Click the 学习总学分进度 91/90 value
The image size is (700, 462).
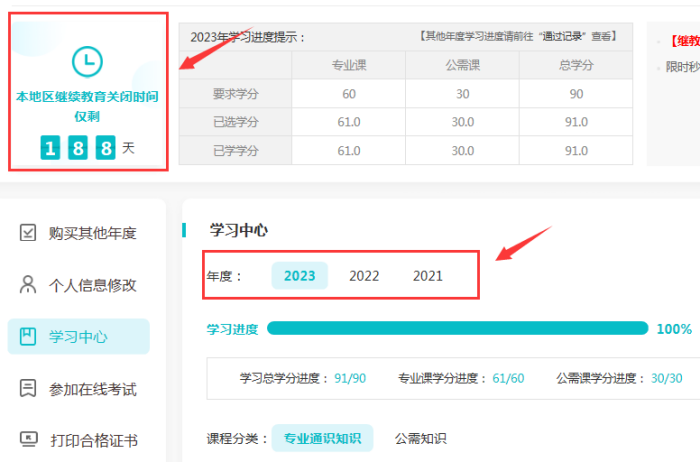(350, 378)
